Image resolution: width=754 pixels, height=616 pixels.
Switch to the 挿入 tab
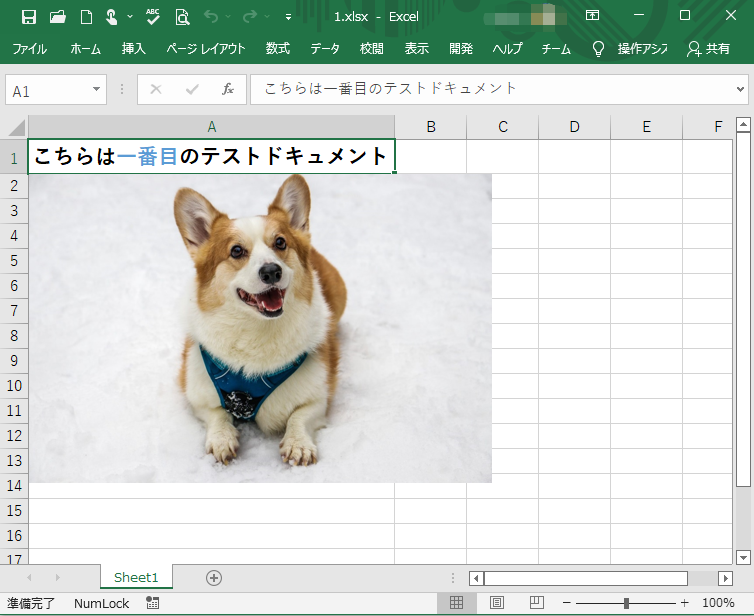pos(133,49)
